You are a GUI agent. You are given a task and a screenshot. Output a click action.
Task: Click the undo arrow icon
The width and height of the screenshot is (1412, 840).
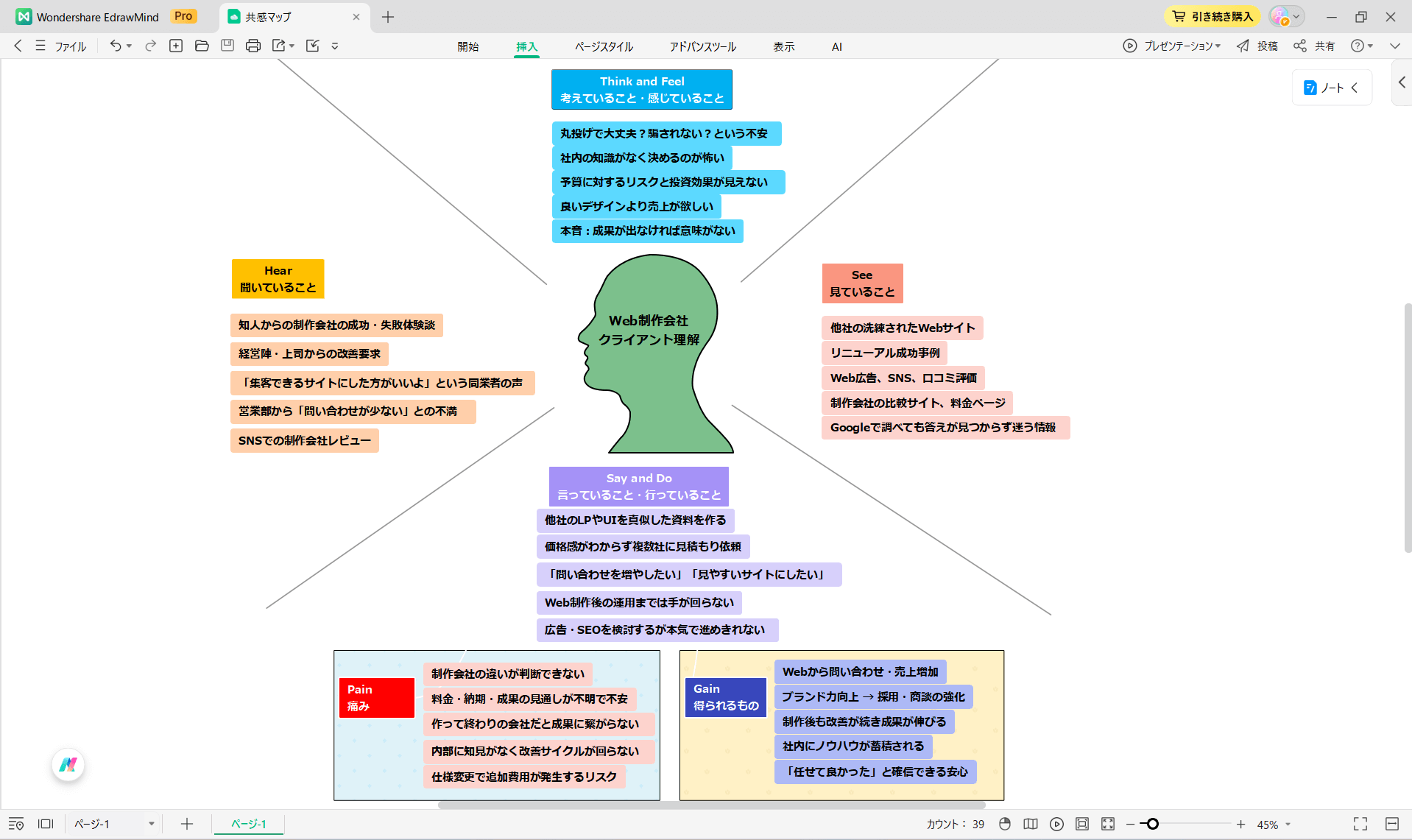pyautogui.click(x=115, y=46)
